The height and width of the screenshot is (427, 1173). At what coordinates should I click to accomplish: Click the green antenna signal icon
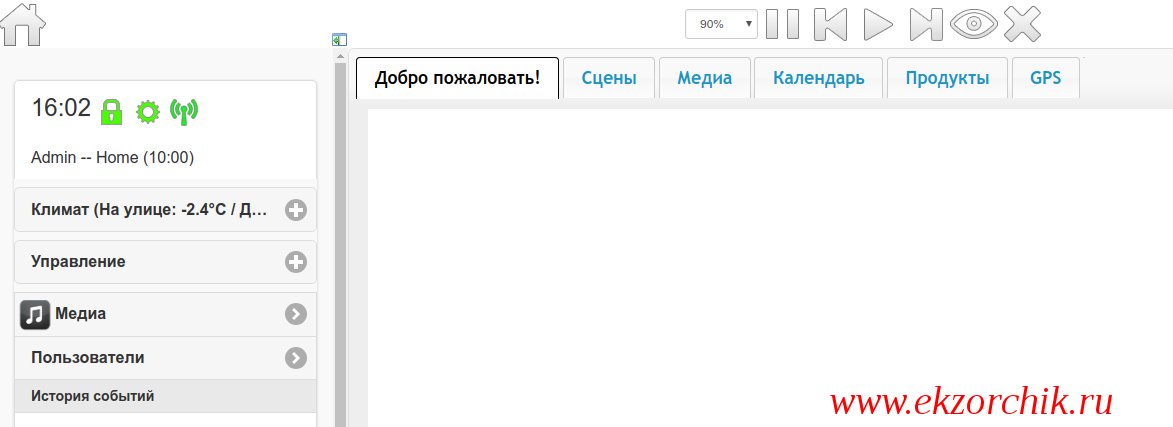point(184,111)
